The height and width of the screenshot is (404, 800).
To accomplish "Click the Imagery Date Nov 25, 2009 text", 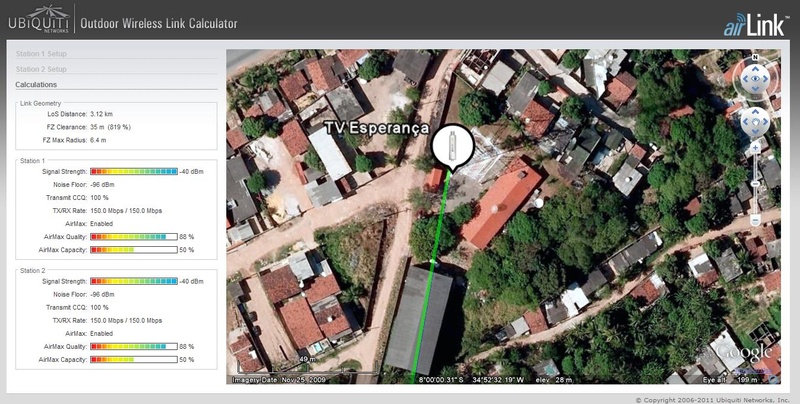I will 277,380.
